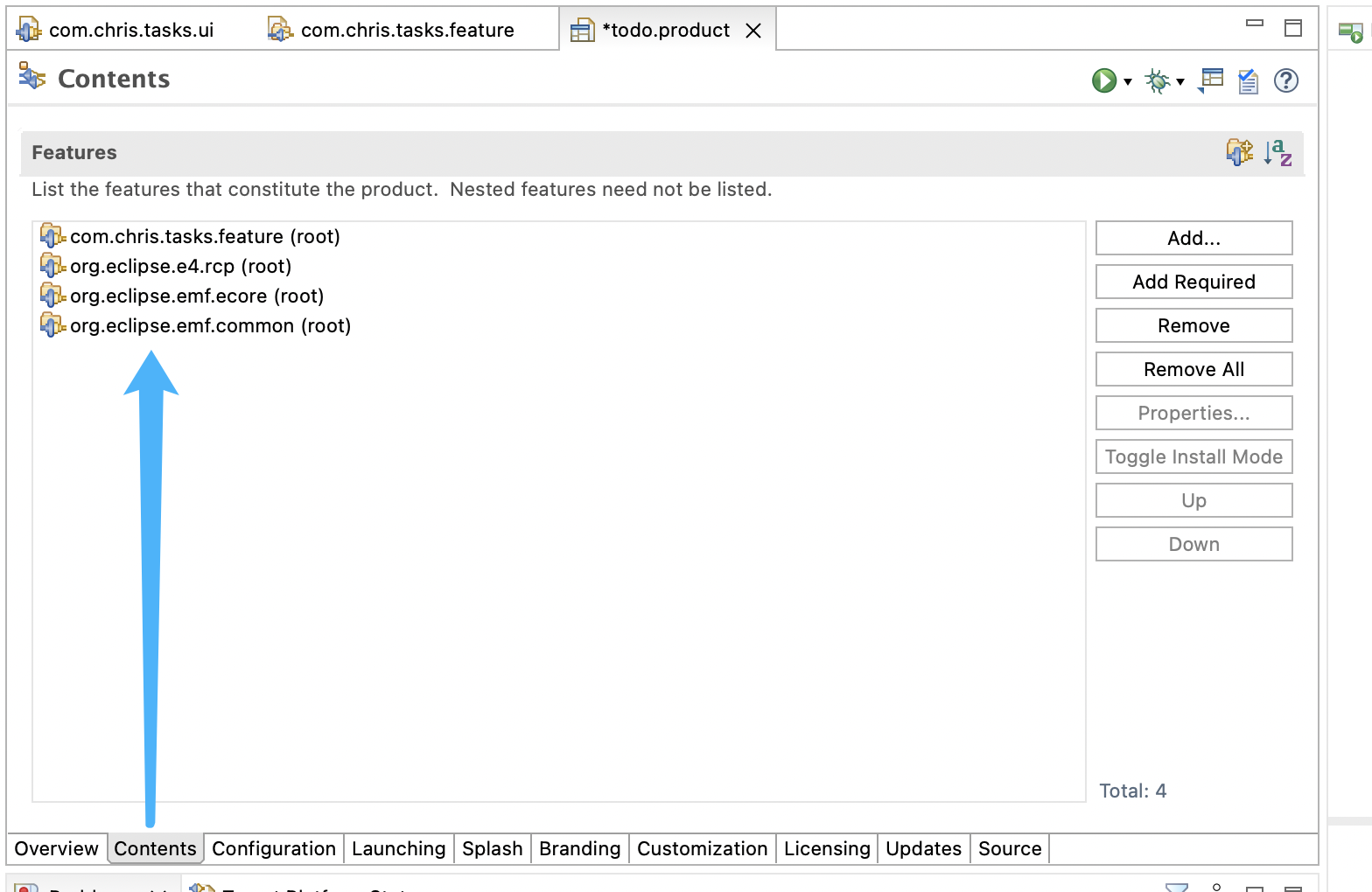Open the Run launch dropdown arrow
Screen dimensions: 1372x892
pos(1128,81)
